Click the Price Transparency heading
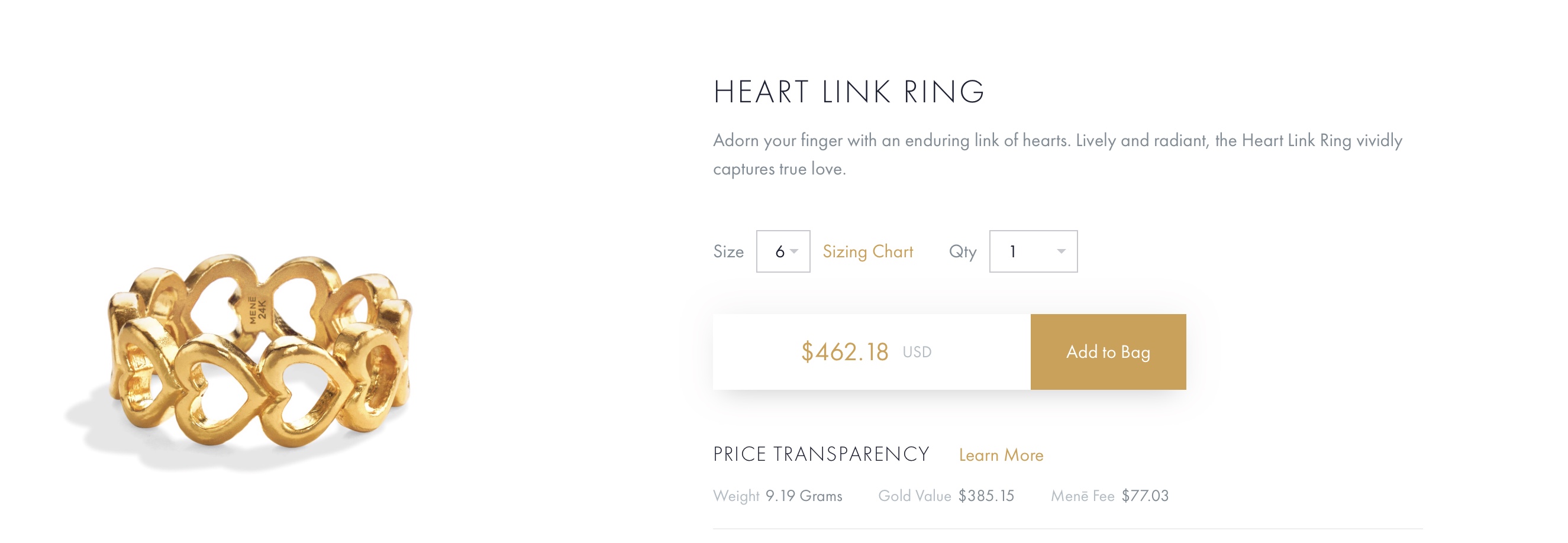 click(x=821, y=454)
